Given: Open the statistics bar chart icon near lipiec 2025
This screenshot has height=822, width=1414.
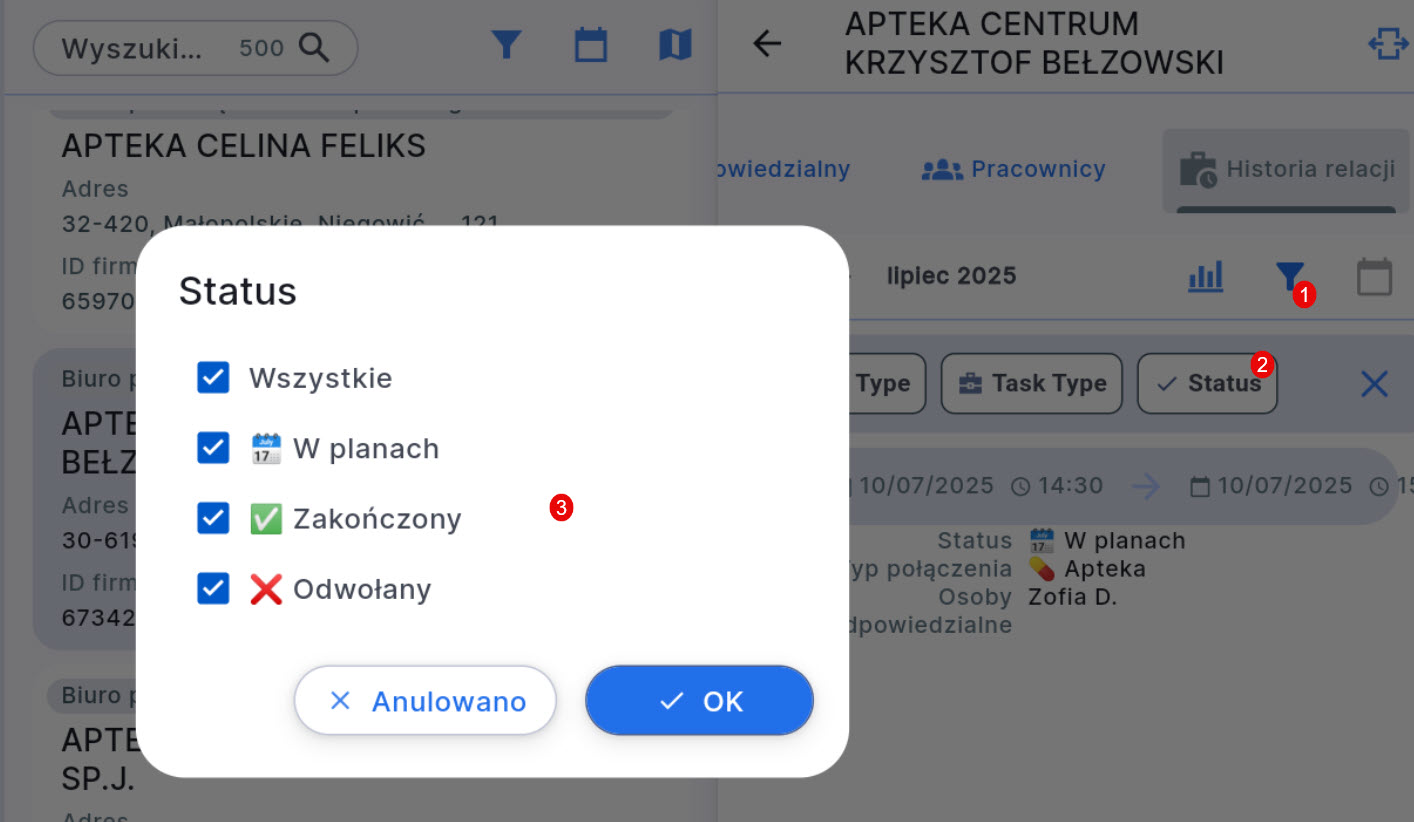Looking at the screenshot, I should click(x=1205, y=278).
